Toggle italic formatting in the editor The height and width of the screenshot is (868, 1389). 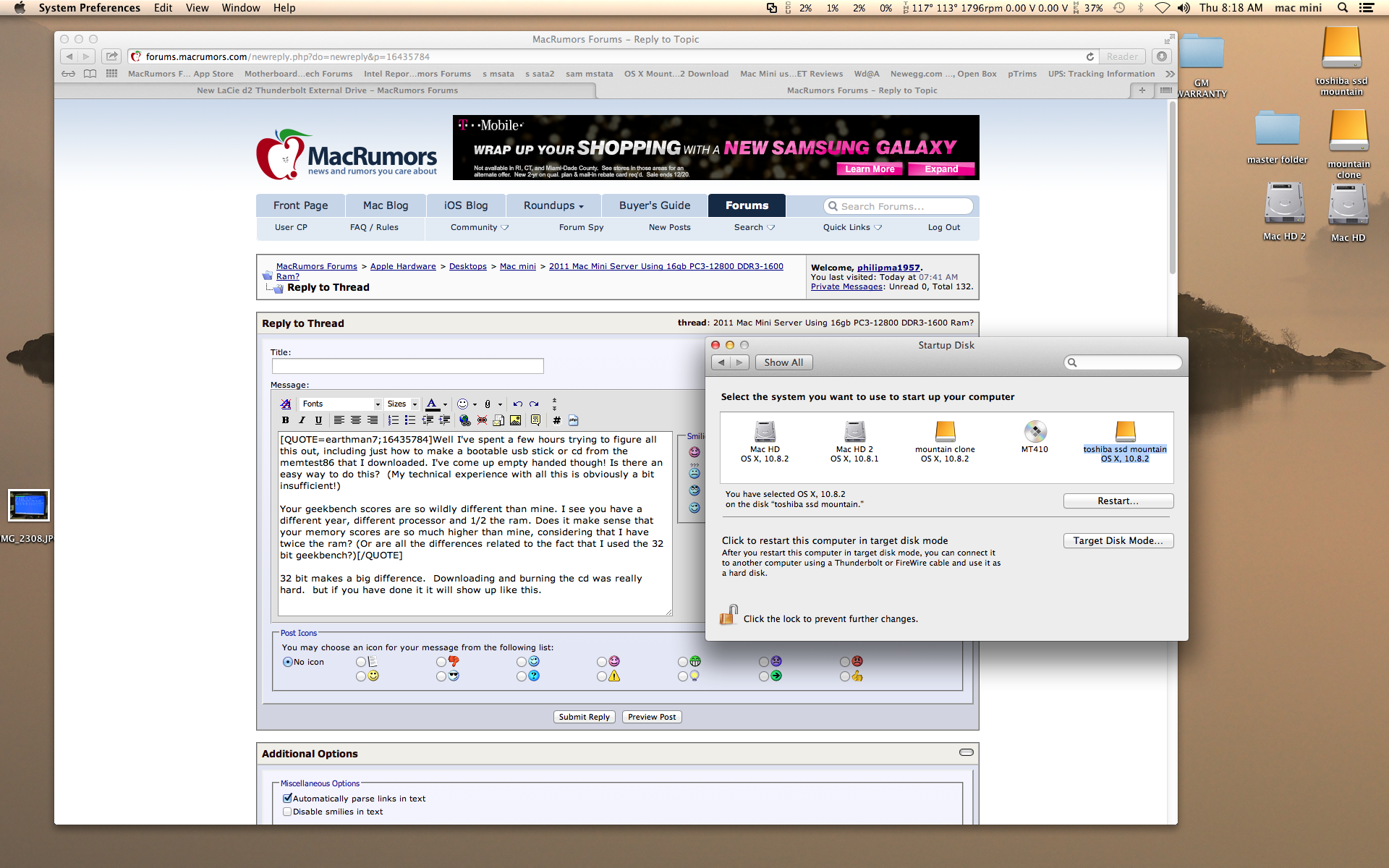tap(302, 420)
